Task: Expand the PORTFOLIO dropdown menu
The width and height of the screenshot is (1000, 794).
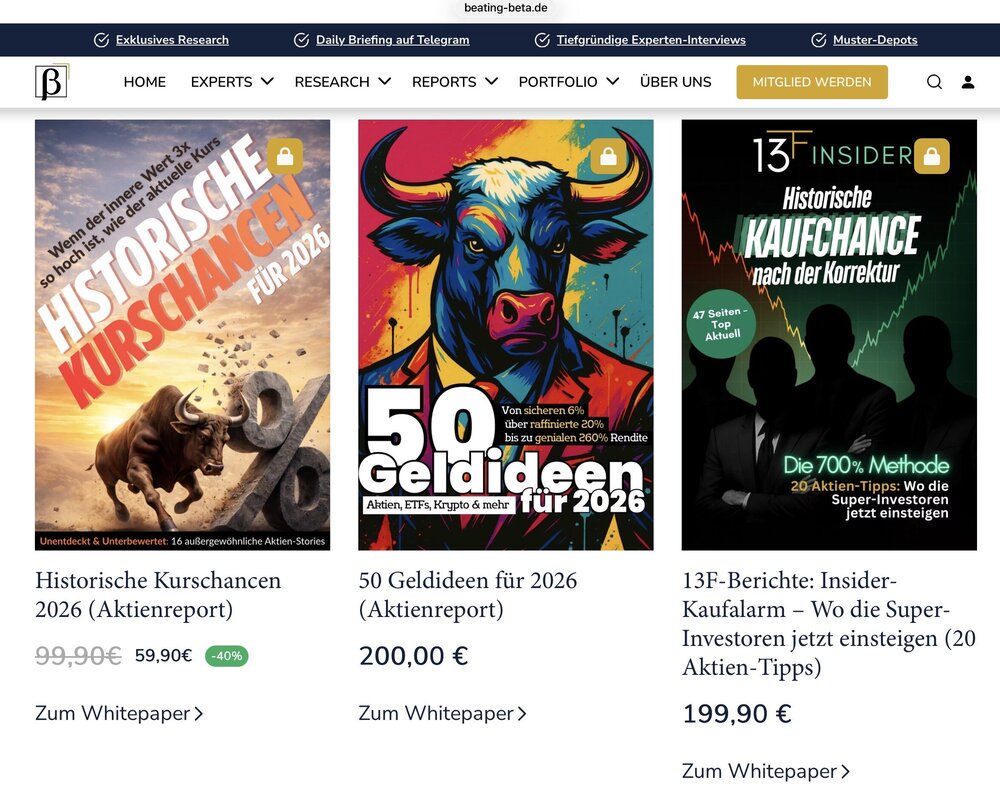Action: pyautogui.click(x=569, y=82)
